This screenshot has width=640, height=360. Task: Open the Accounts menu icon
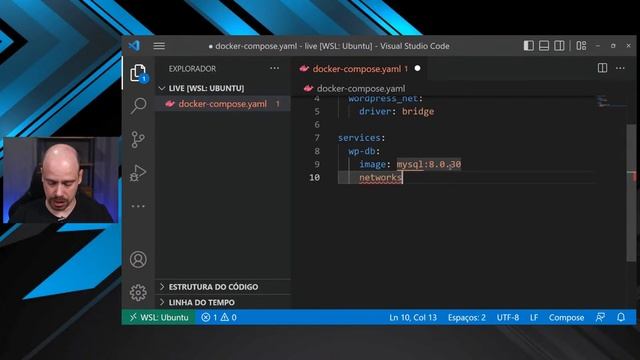pyautogui.click(x=138, y=260)
